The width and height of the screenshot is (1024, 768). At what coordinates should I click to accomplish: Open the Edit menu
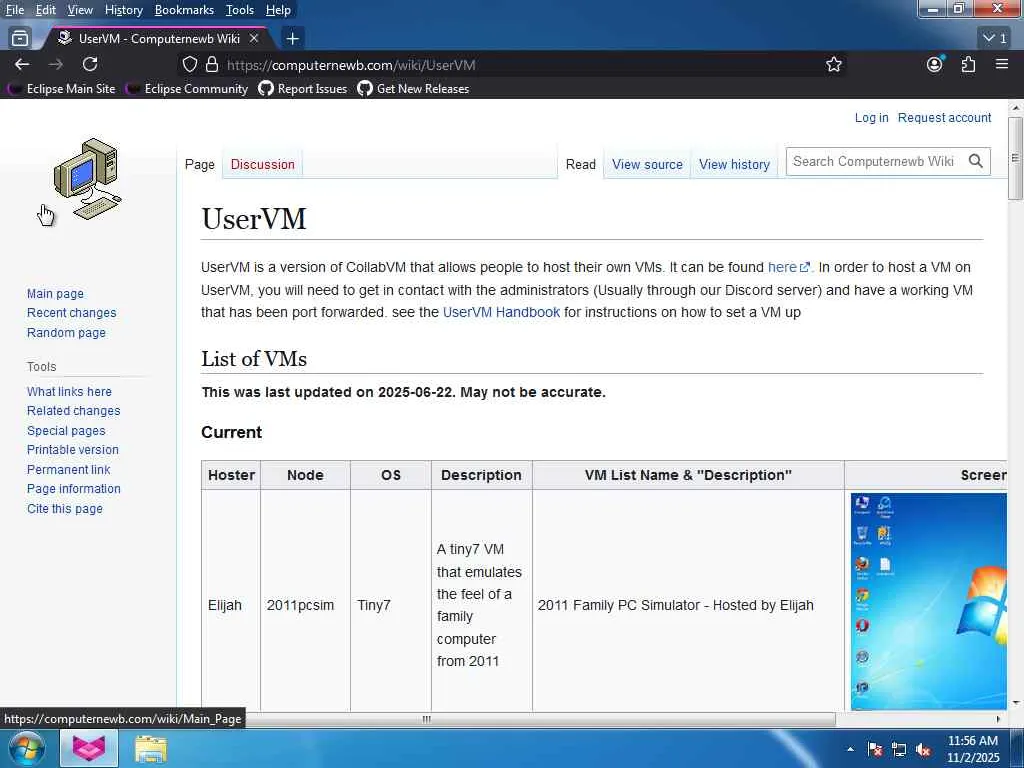pos(45,10)
